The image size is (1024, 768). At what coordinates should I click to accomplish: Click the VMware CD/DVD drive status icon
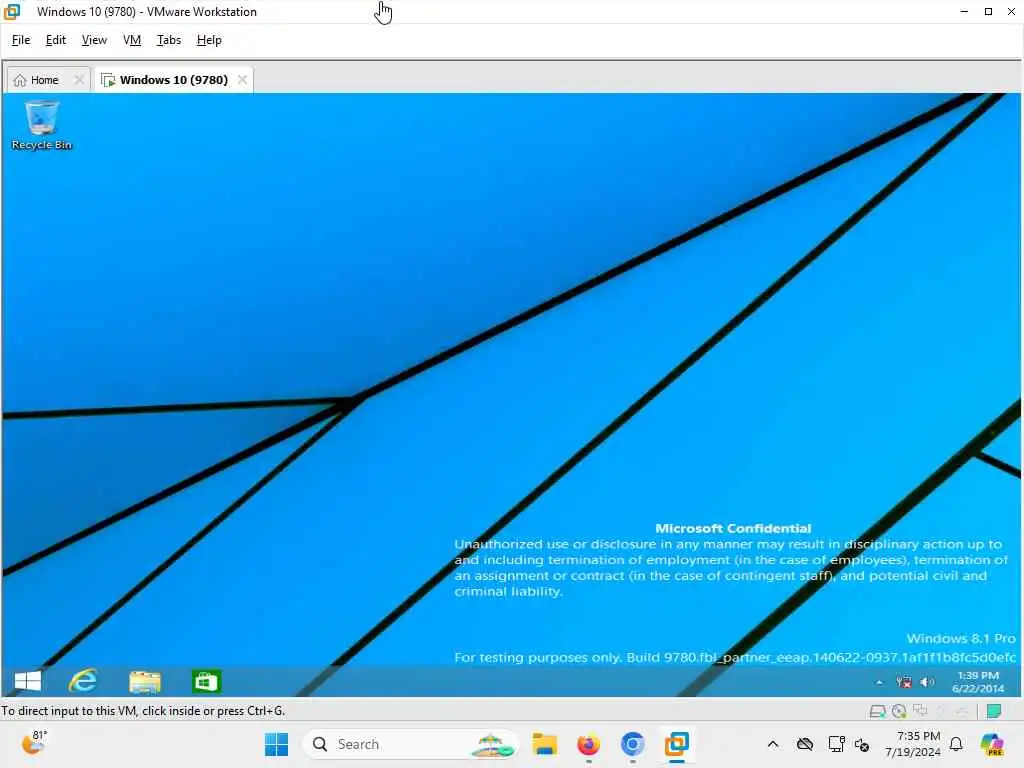899,711
